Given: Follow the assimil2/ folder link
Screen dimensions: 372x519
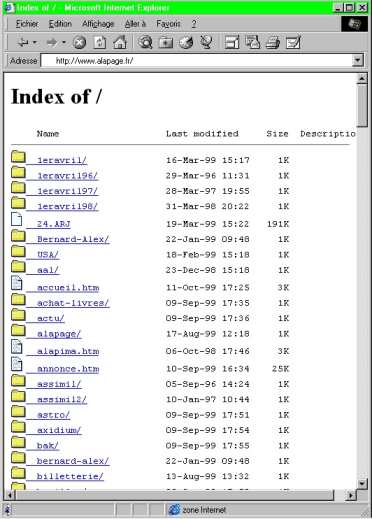Looking at the screenshot, I should click(62, 399).
